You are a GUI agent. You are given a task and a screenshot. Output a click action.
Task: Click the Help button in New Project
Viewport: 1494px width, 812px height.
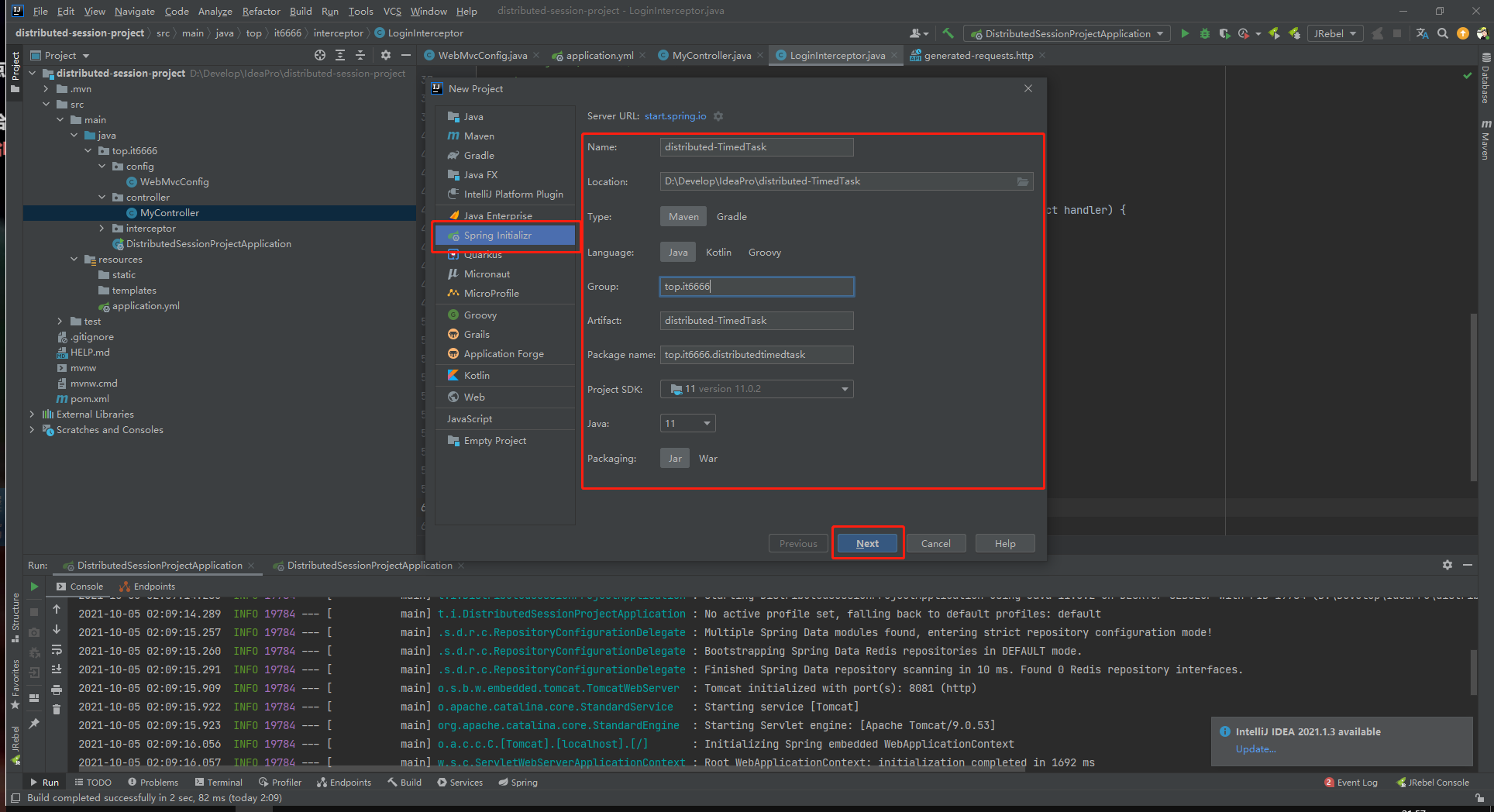point(1005,543)
